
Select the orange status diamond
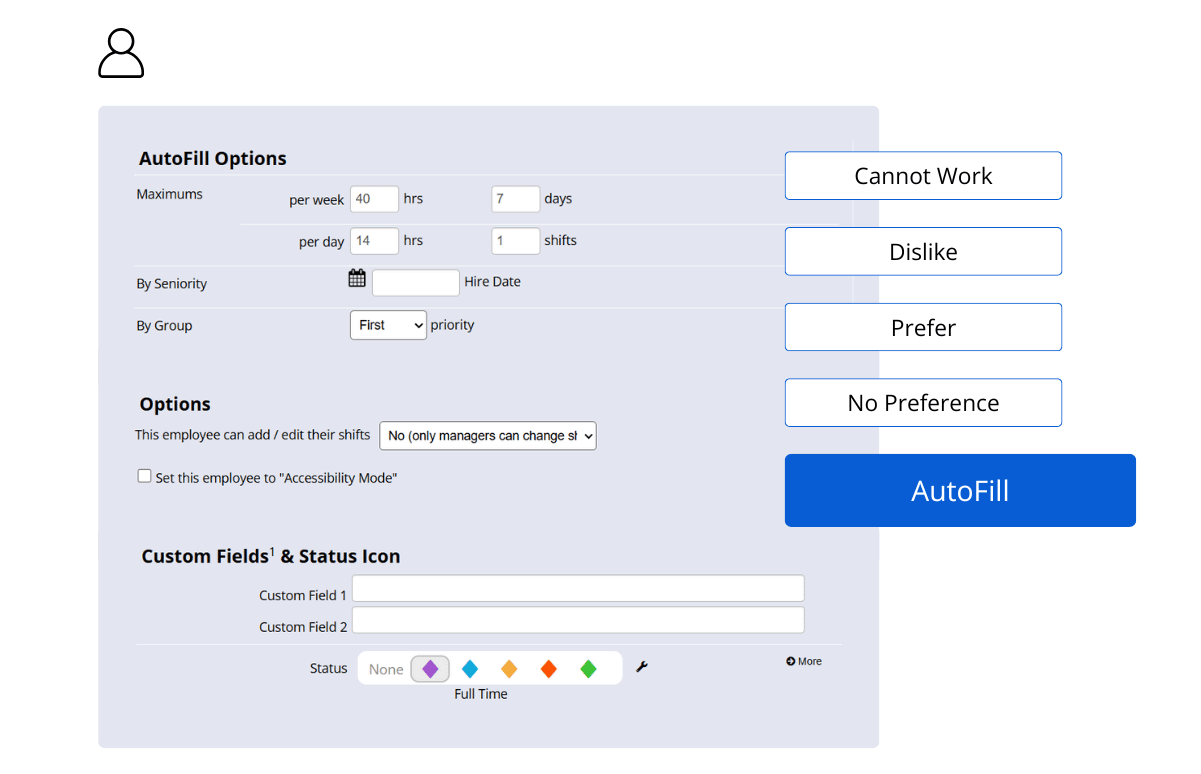[x=509, y=668]
